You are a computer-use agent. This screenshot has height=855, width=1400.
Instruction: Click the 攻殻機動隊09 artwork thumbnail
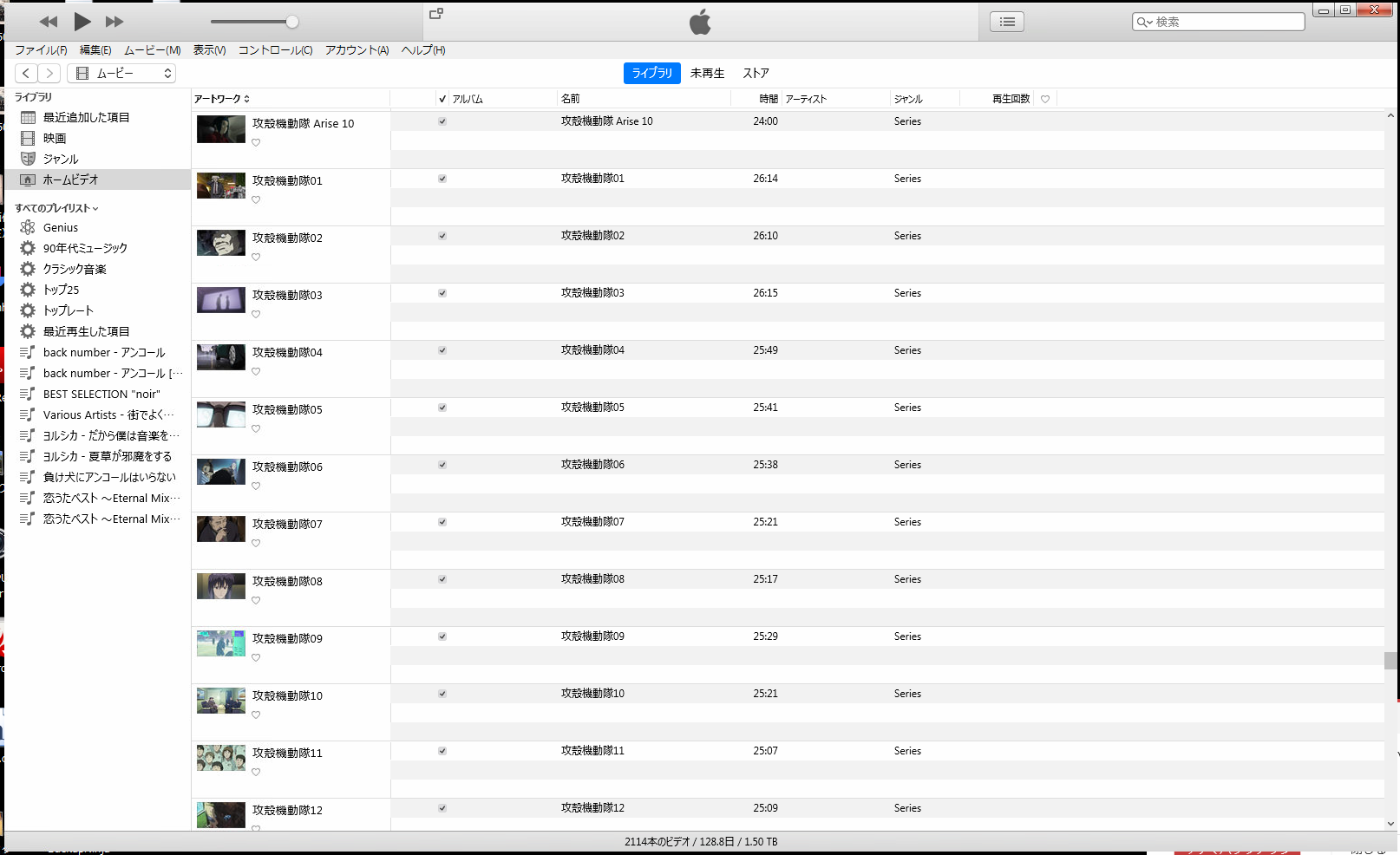(221, 643)
